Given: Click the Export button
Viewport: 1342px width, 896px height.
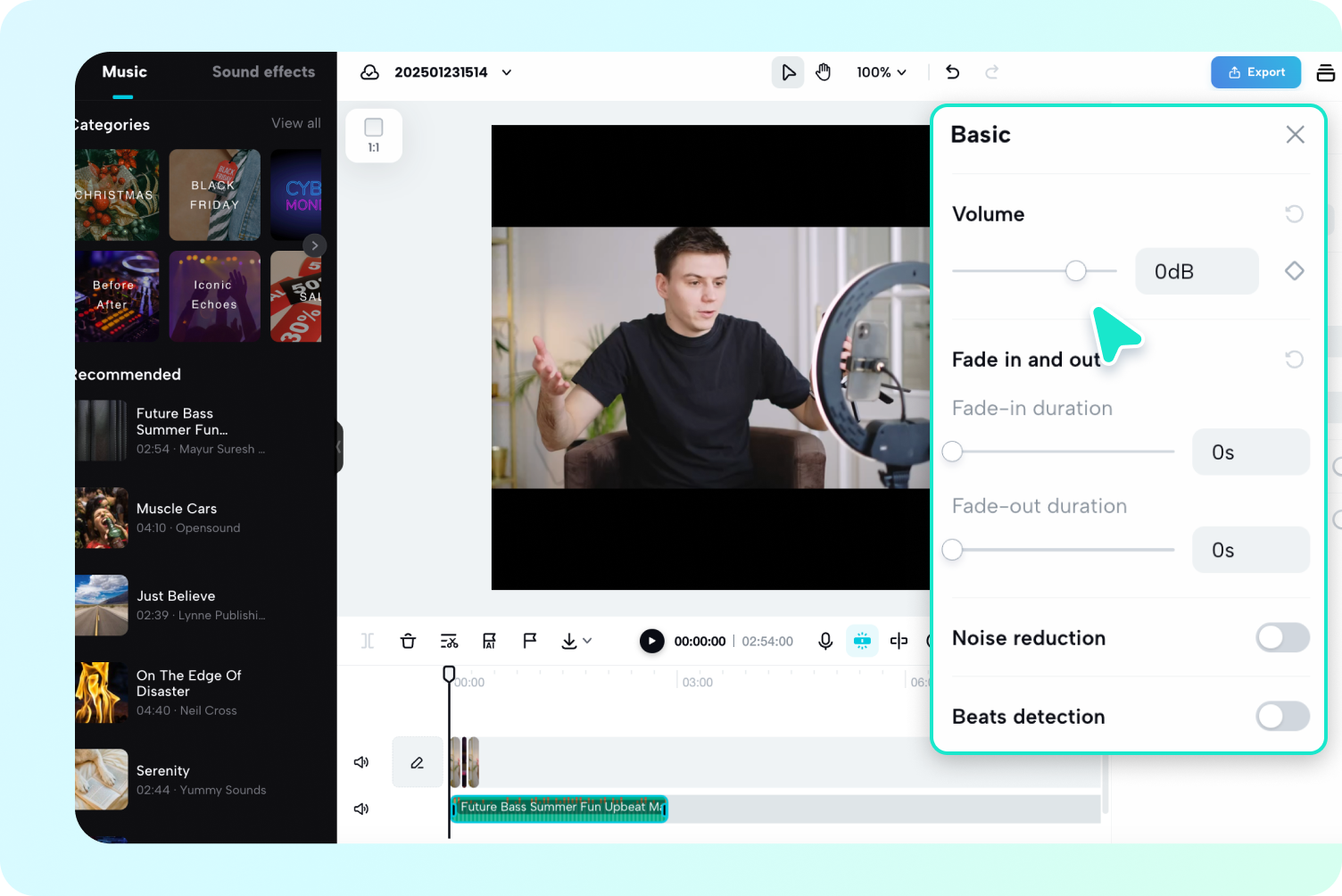Looking at the screenshot, I should tap(1255, 72).
